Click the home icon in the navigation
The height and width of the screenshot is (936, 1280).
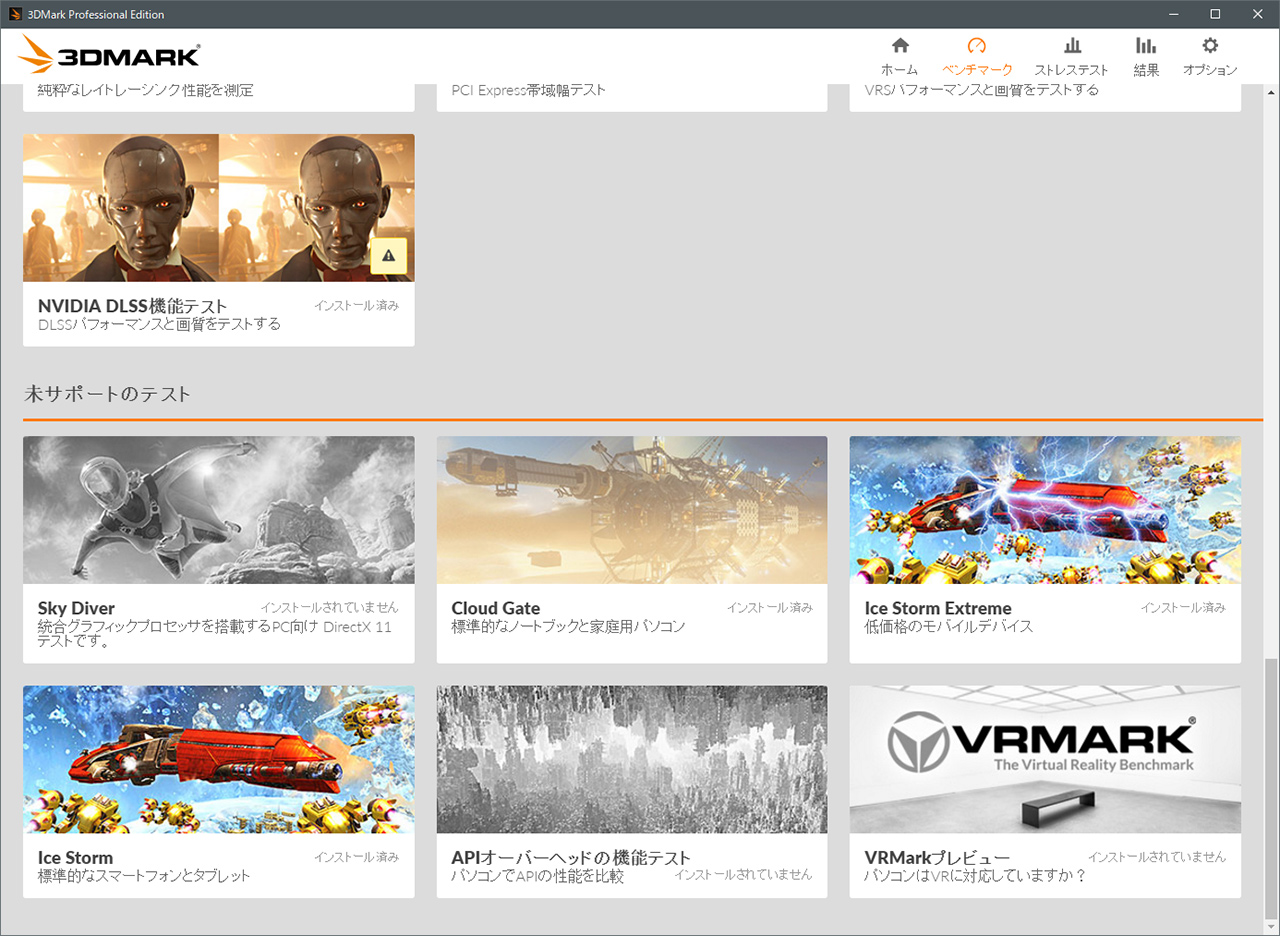[x=900, y=45]
